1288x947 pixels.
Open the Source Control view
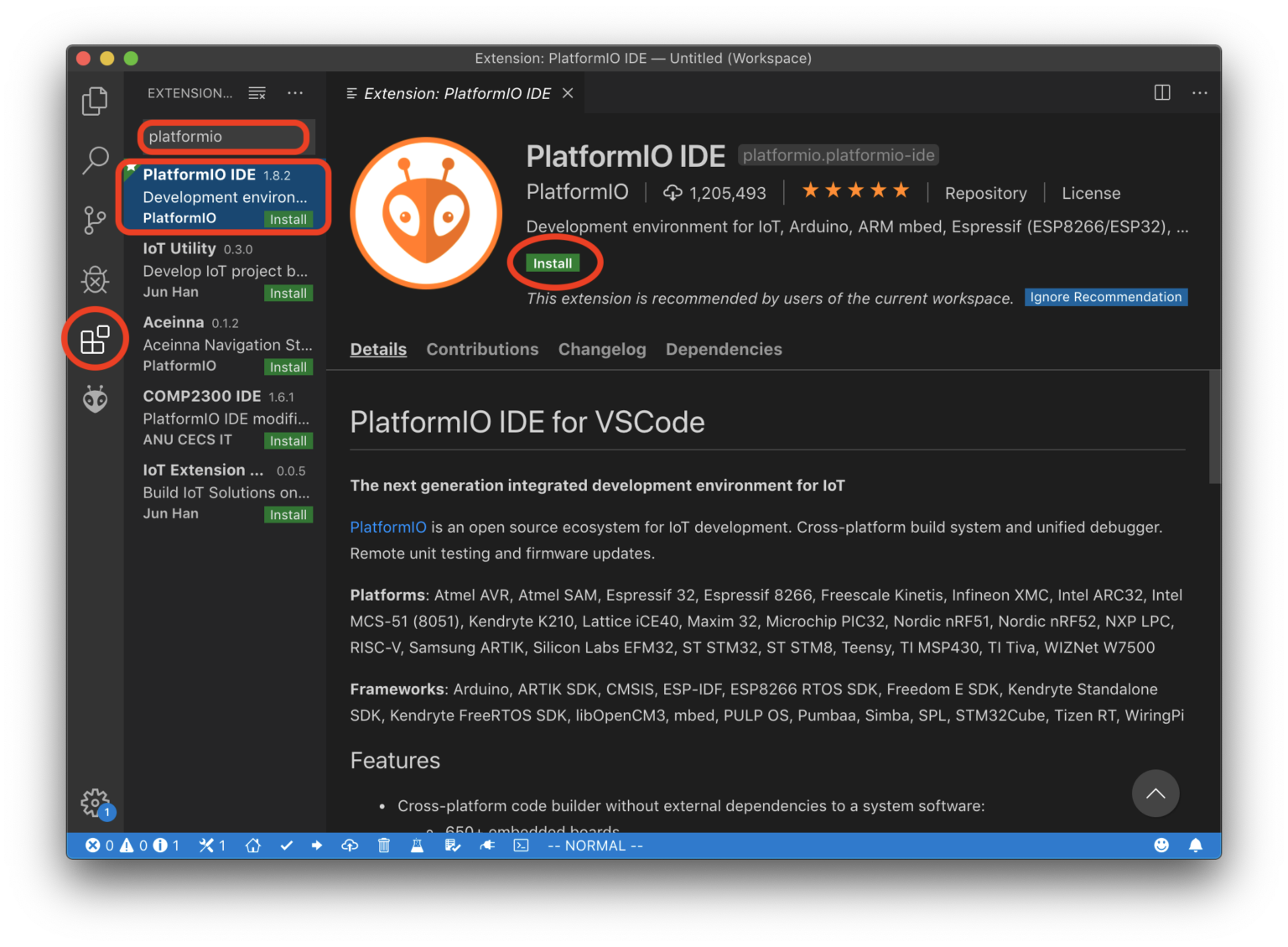[95, 220]
